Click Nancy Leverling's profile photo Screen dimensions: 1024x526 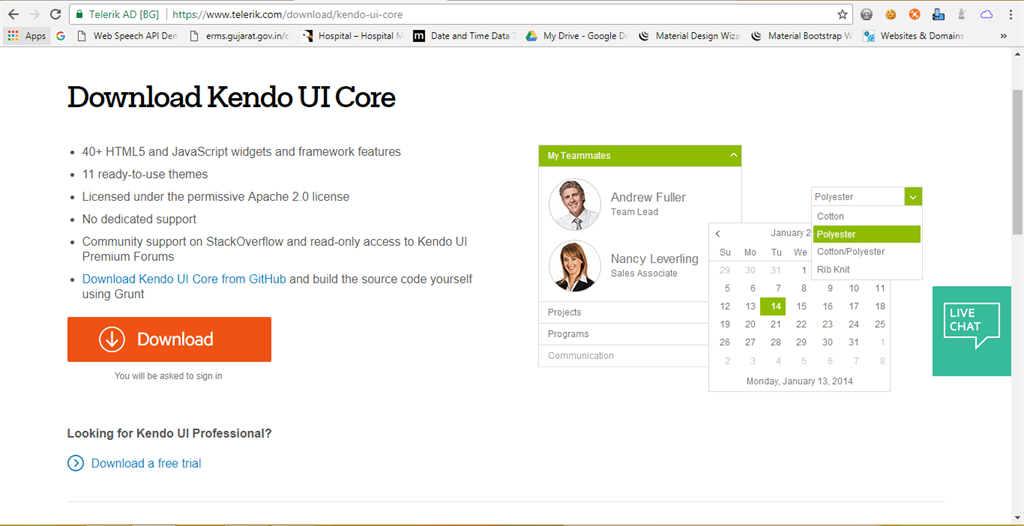click(575, 266)
